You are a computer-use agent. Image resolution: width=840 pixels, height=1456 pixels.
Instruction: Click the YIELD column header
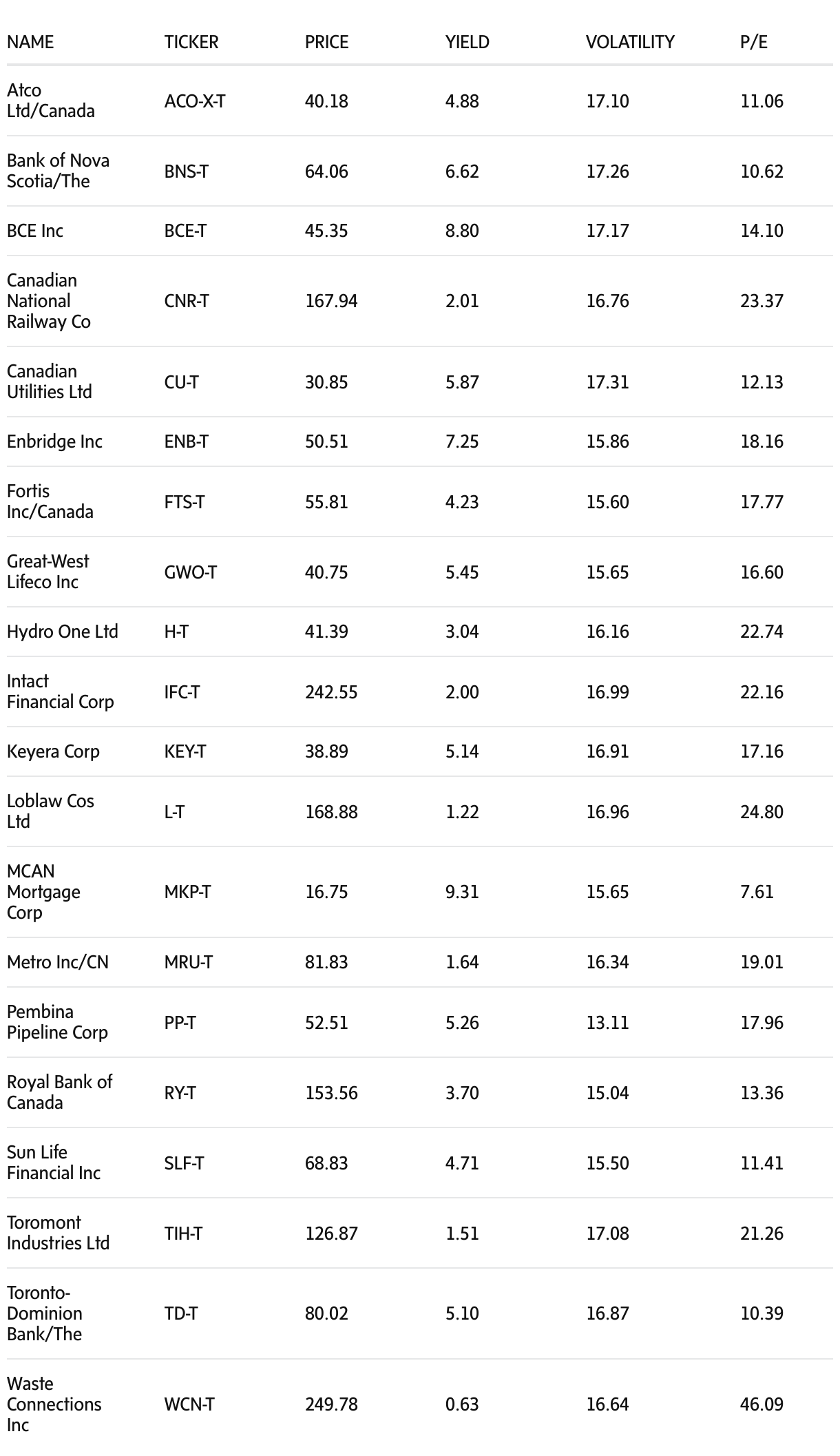[x=467, y=42]
